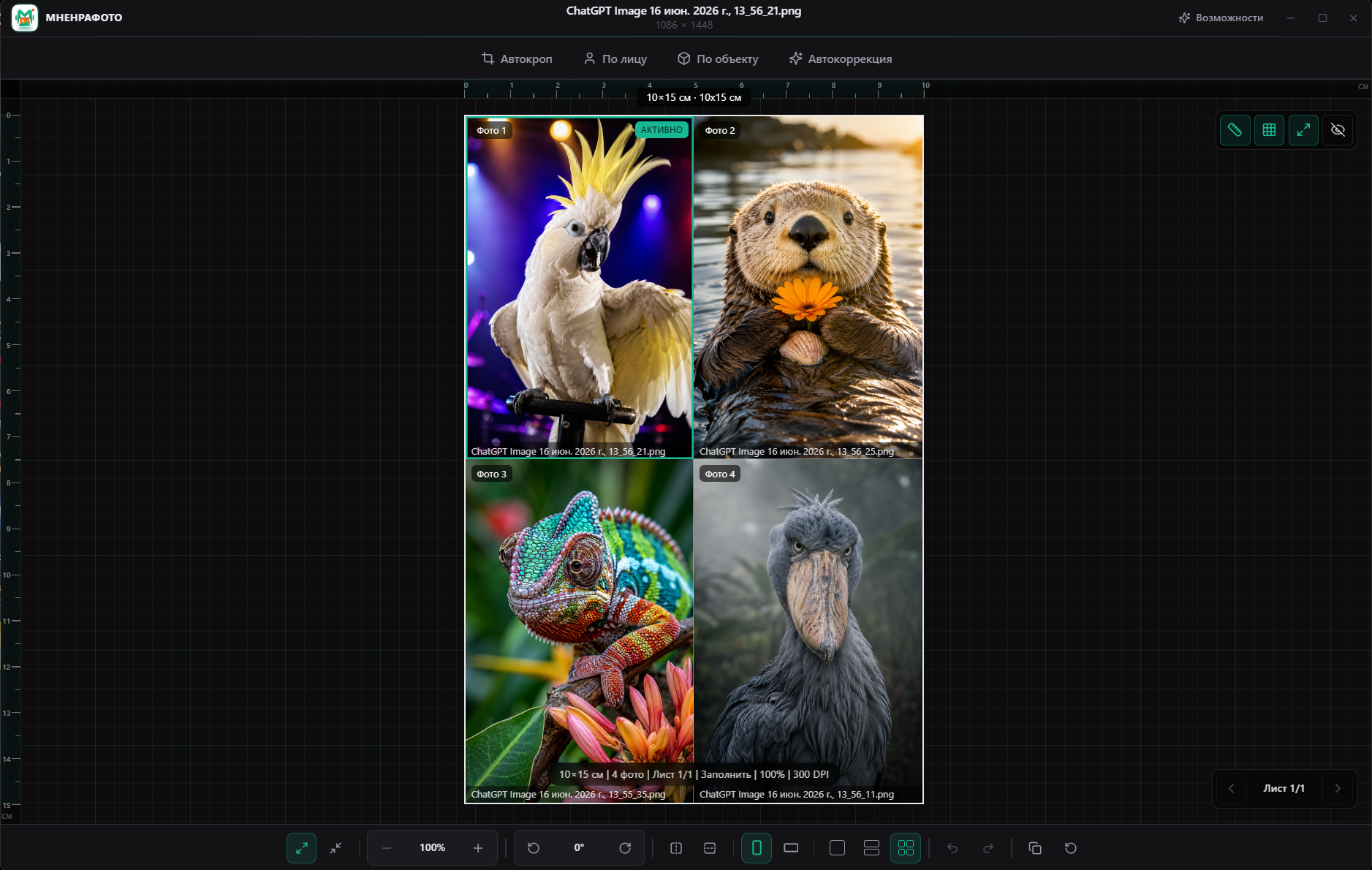Increase zoom with the plus button
The image size is (1372, 870).
point(478,848)
